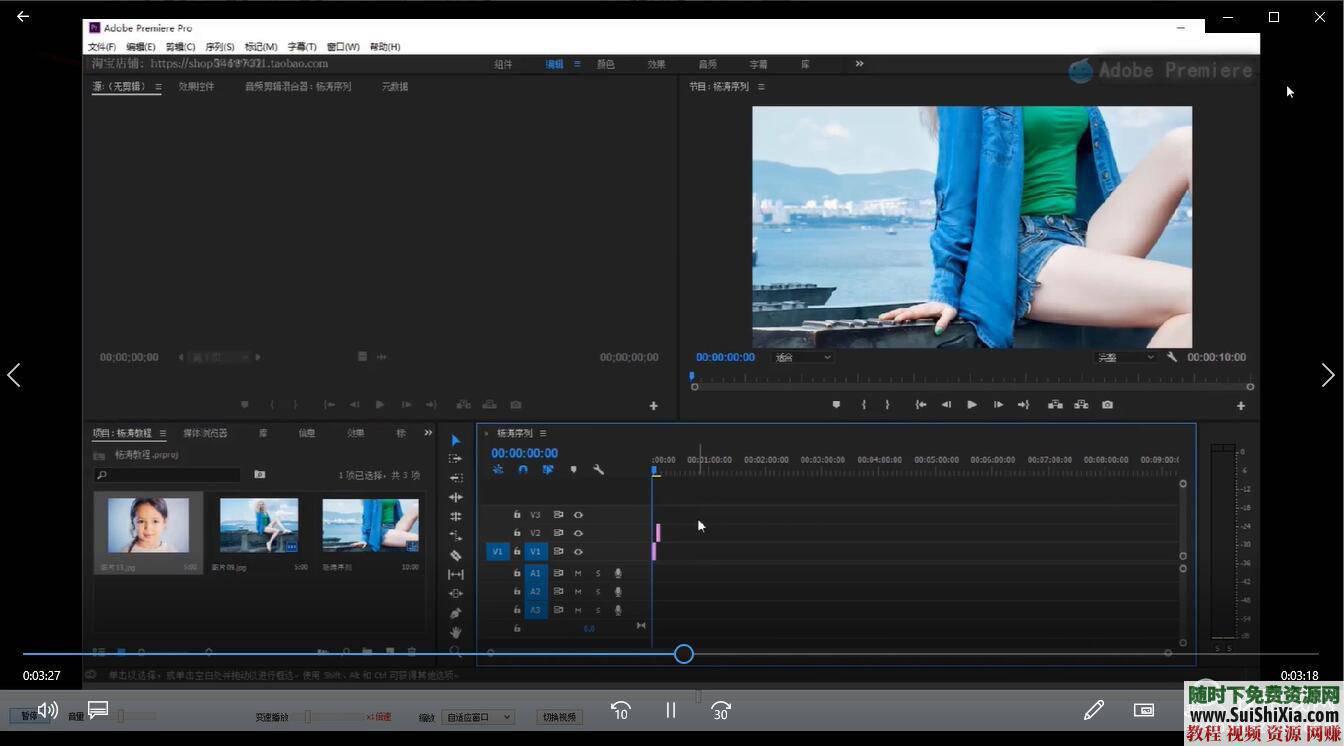
Task: Click the Add Marker icon under the program monitor
Action: point(836,404)
